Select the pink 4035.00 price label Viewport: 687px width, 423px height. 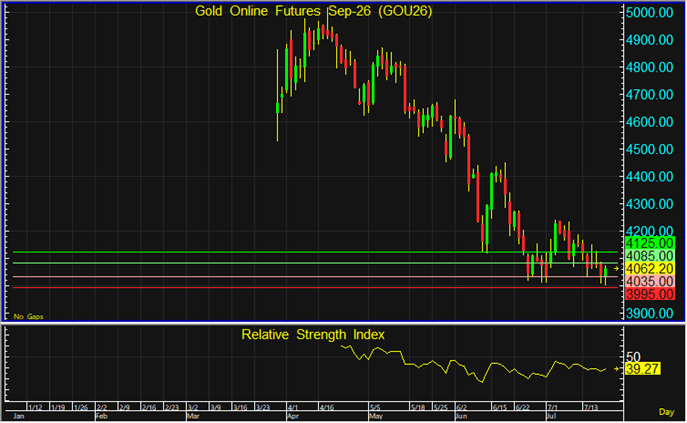pyautogui.click(x=649, y=281)
